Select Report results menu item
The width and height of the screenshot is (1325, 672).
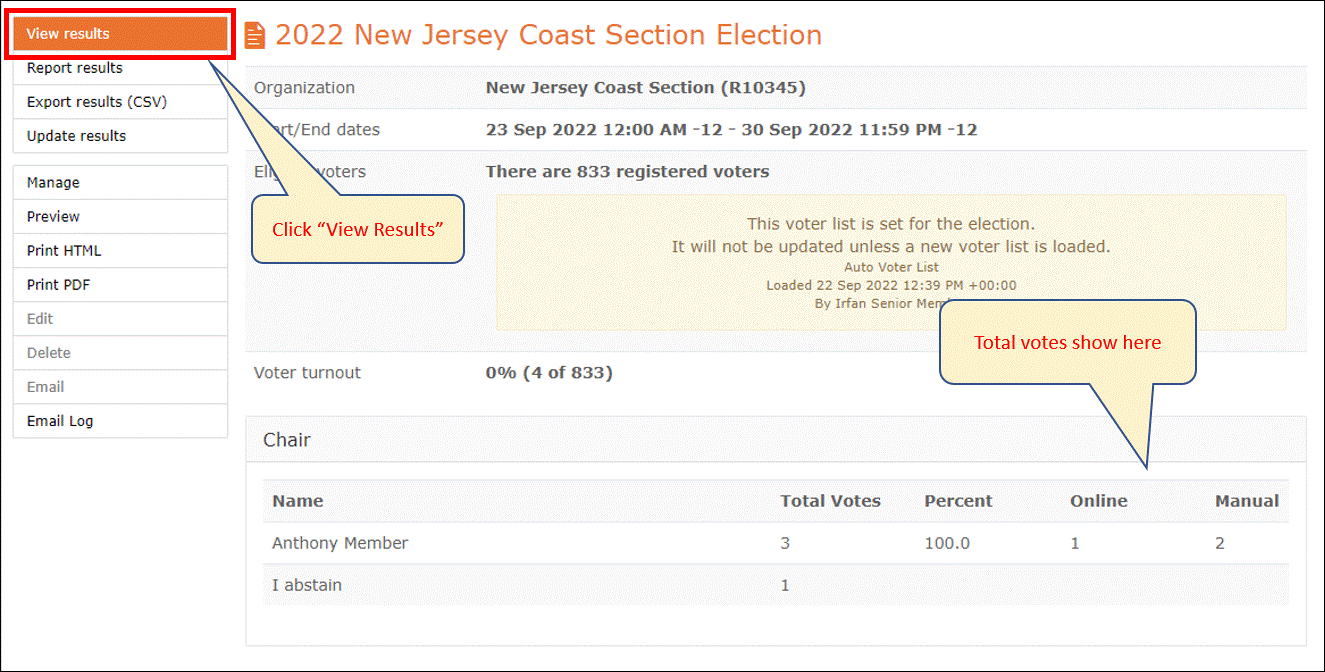(120, 68)
